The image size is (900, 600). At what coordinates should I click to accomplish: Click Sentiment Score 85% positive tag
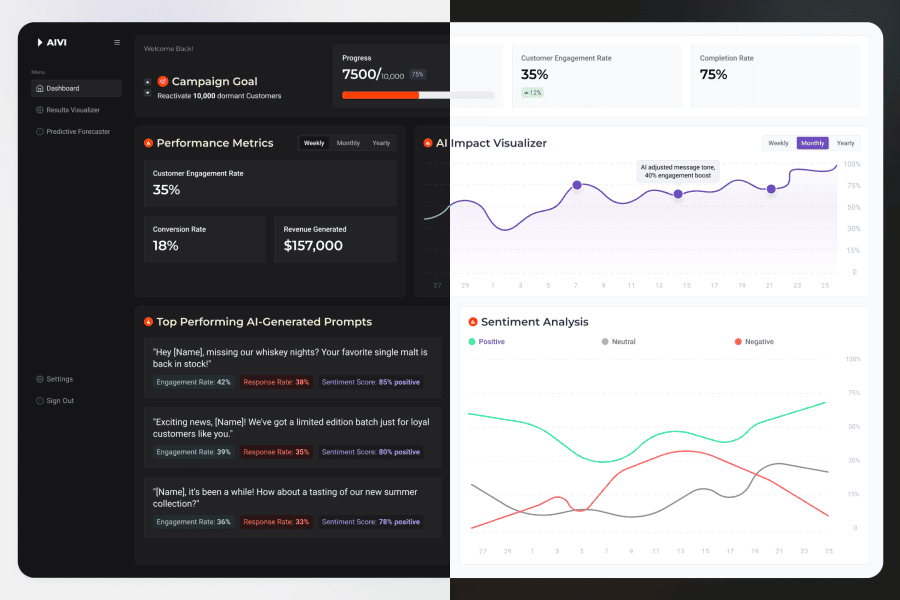(371, 382)
